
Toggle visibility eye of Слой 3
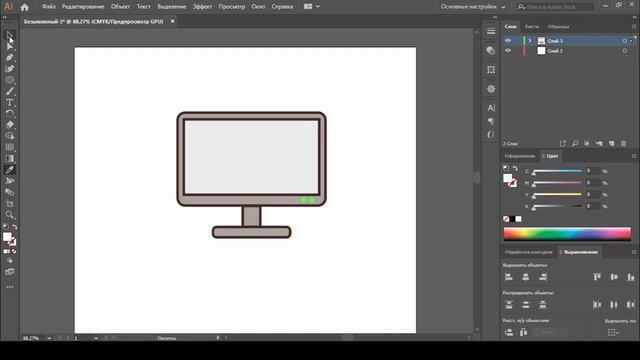pyautogui.click(x=508, y=40)
